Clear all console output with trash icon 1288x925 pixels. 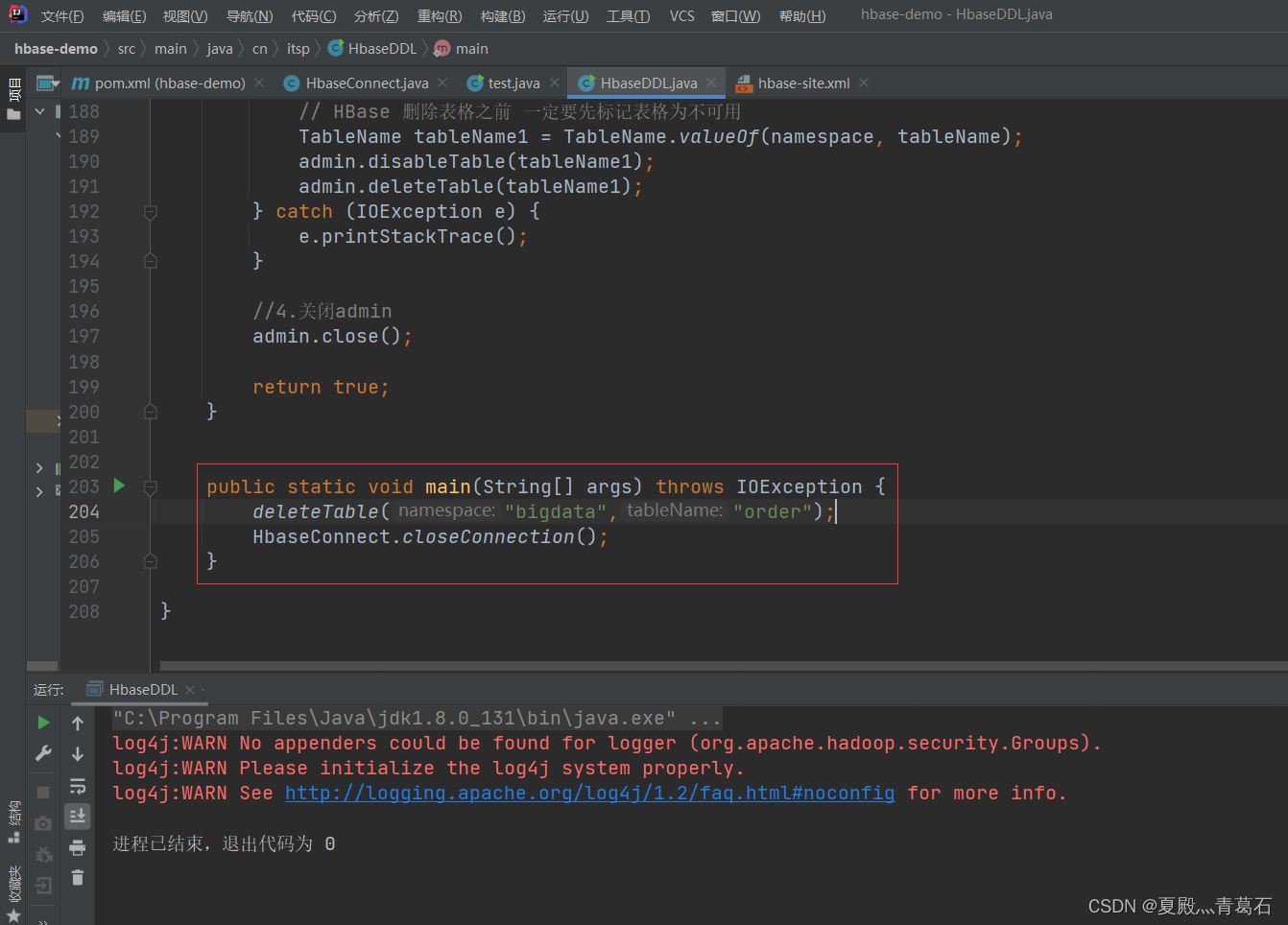(78, 877)
